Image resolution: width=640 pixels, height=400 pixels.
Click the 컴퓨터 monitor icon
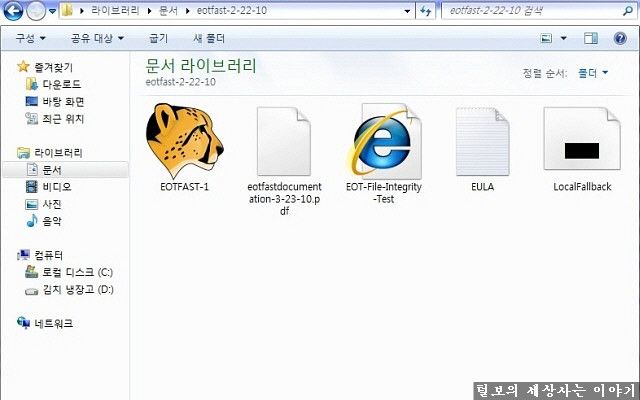click(x=23, y=255)
